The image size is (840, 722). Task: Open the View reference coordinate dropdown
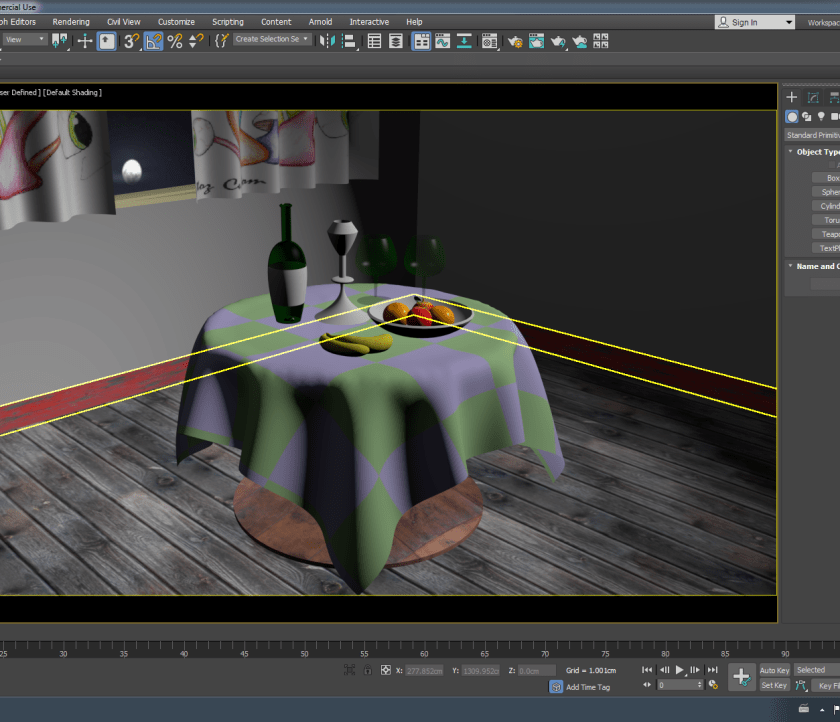point(24,39)
